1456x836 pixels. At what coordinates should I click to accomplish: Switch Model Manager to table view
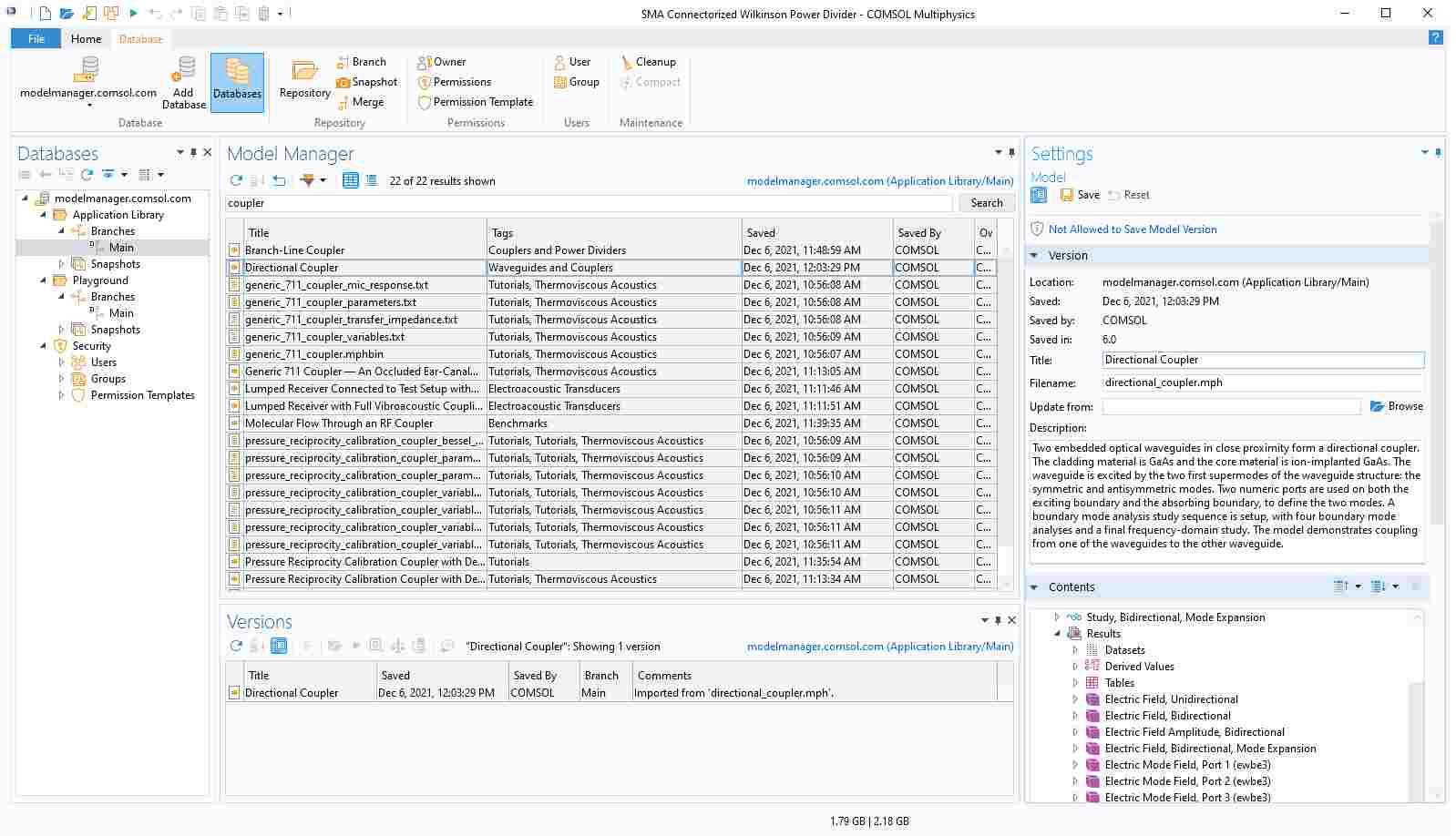point(350,180)
